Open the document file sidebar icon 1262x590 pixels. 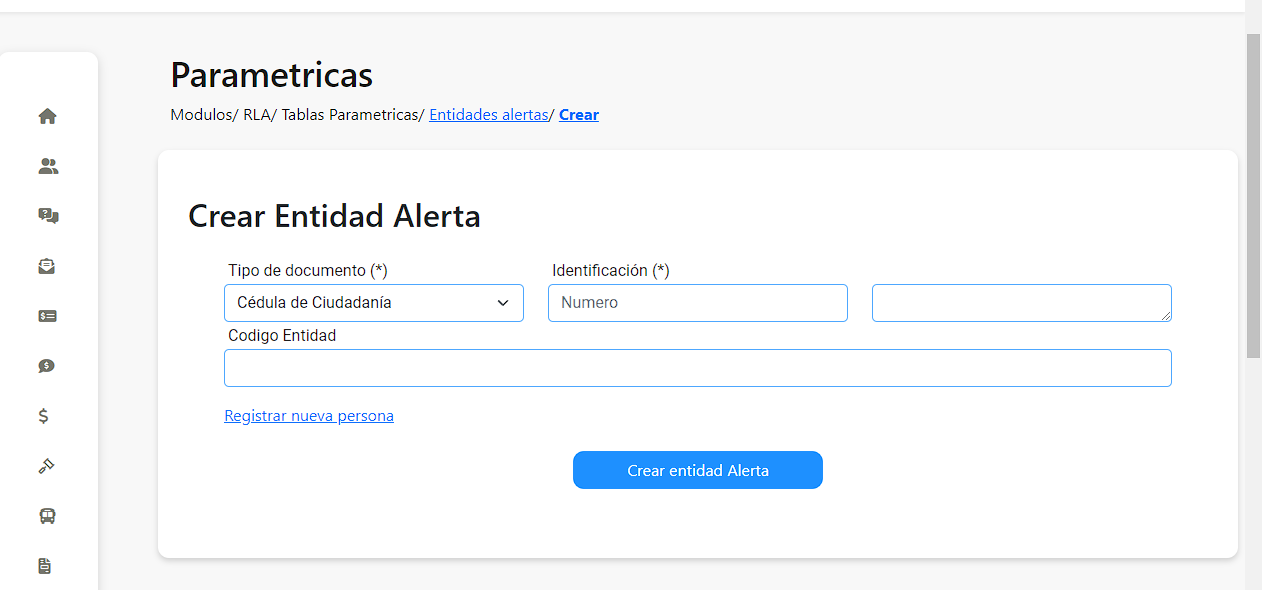44,566
